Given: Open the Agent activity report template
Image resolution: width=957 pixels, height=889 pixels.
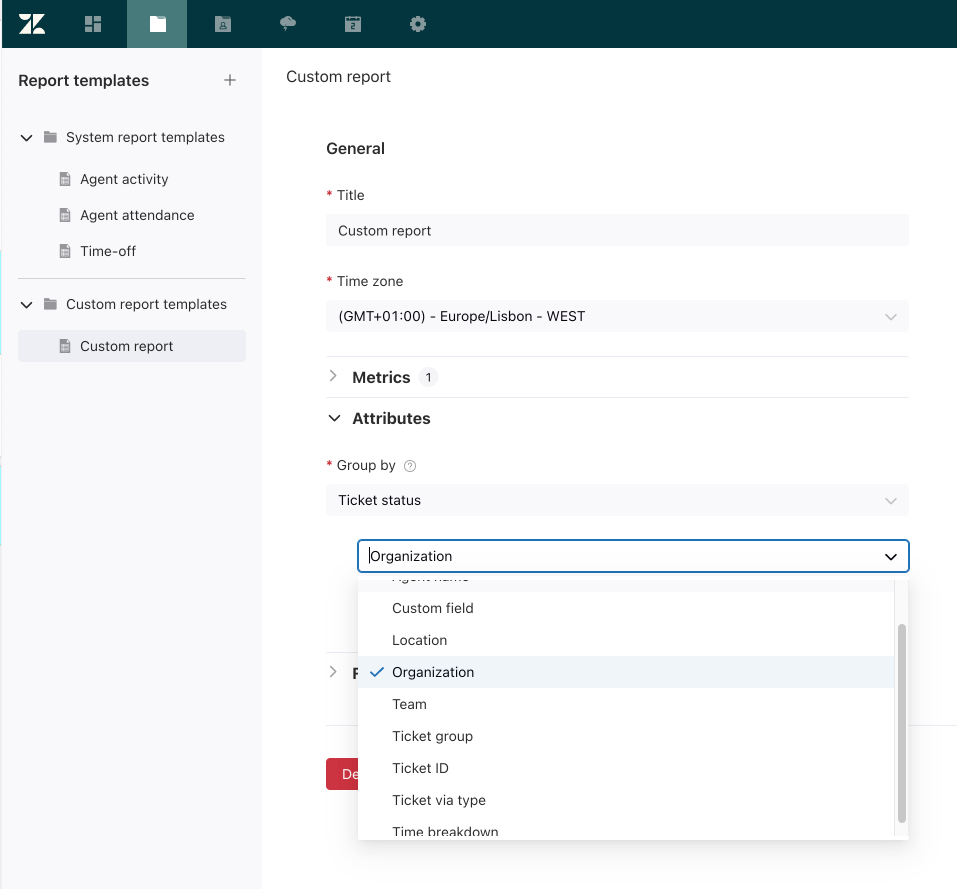Looking at the screenshot, I should click(124, 179).
